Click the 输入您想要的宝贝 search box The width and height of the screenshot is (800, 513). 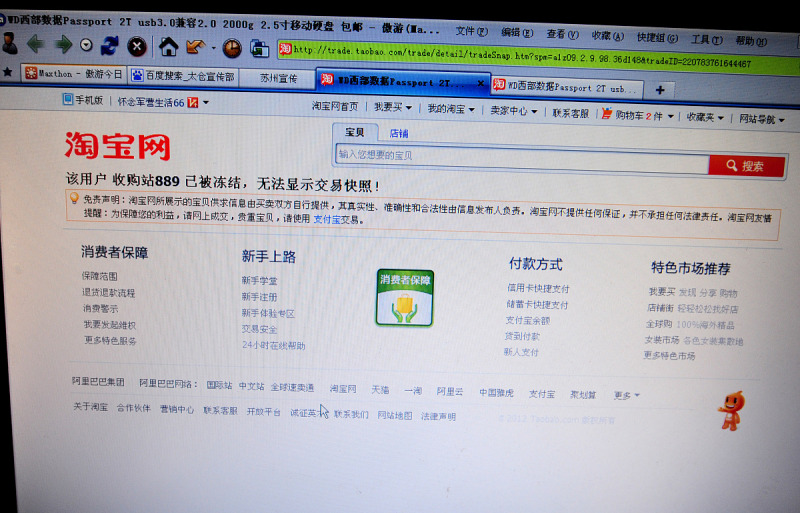coord(521,159)
